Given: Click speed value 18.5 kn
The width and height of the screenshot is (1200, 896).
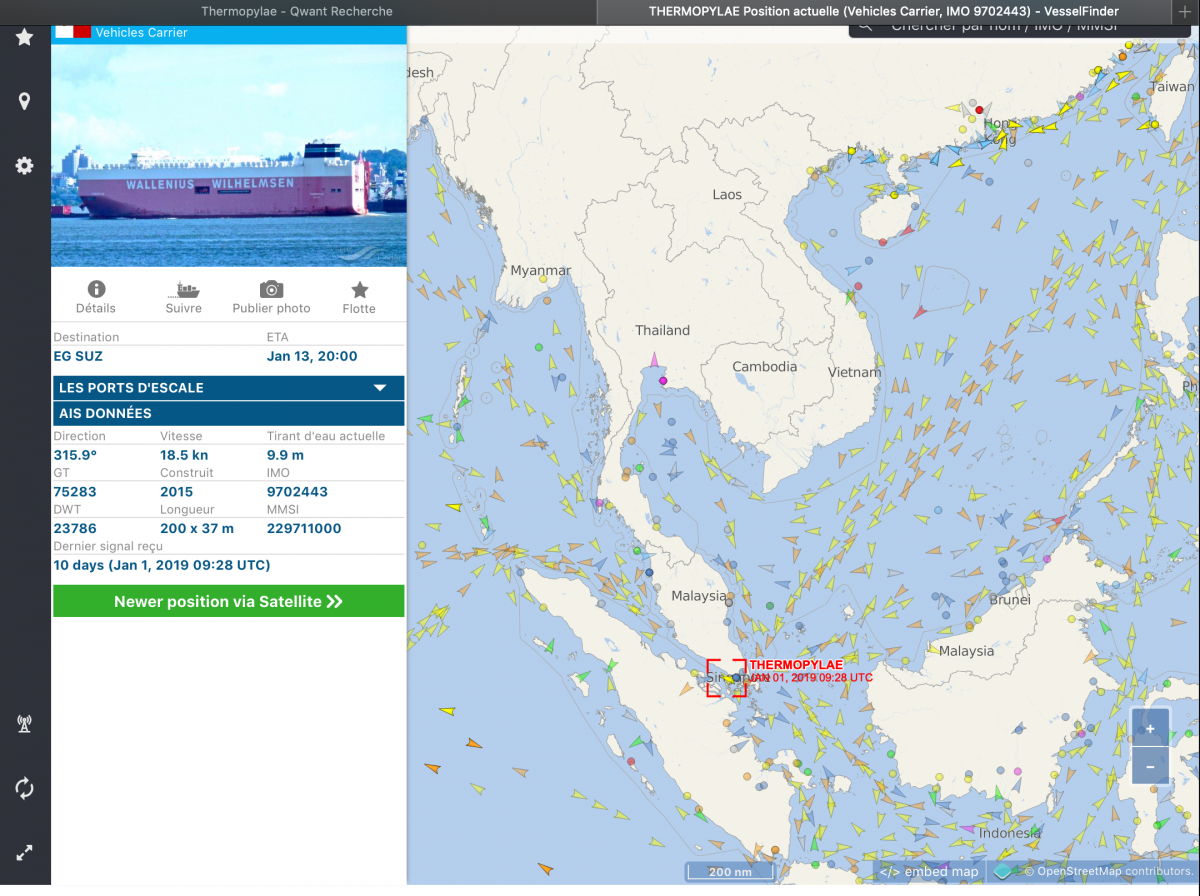Looking at the screenshot, I should pos(184,455).
